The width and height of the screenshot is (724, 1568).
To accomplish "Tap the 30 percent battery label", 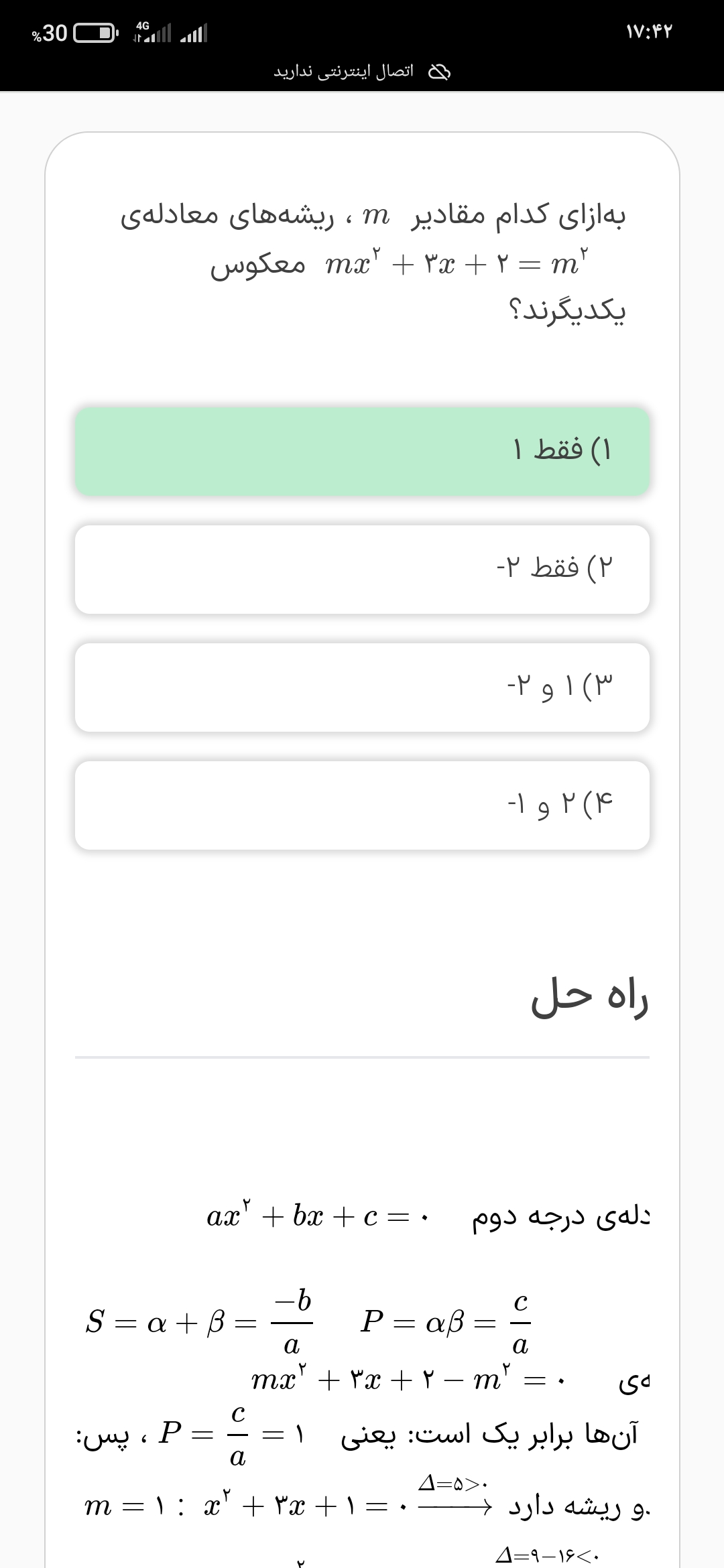I will pos(50,33).
